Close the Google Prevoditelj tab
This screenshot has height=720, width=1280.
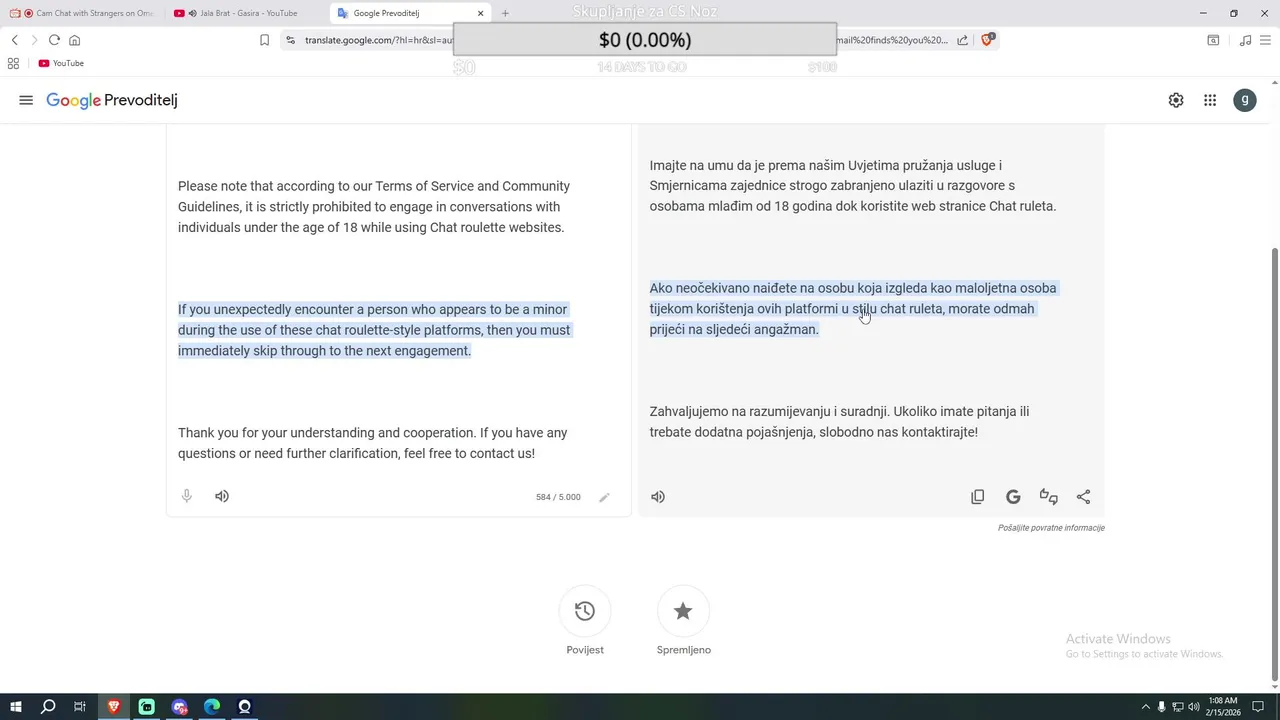481,13
